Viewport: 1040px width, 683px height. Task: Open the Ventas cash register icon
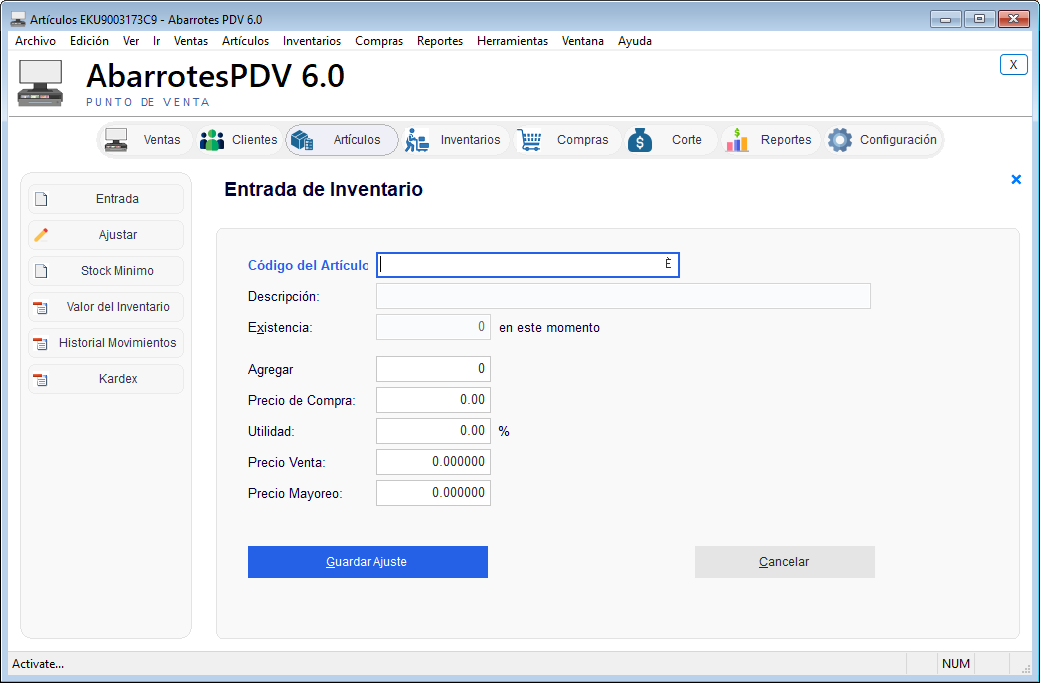116,140
